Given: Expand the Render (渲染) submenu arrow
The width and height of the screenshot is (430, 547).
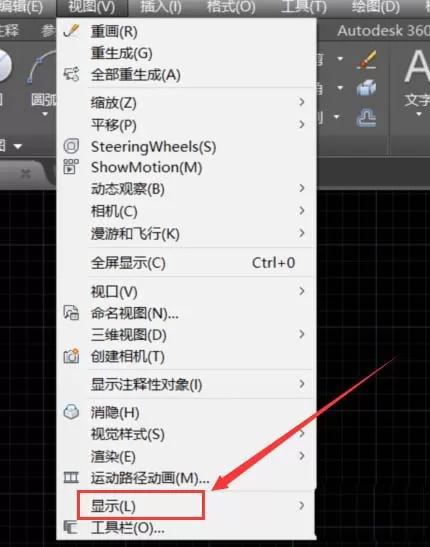Looking at the screenshot, I should (x=302, y=456).
